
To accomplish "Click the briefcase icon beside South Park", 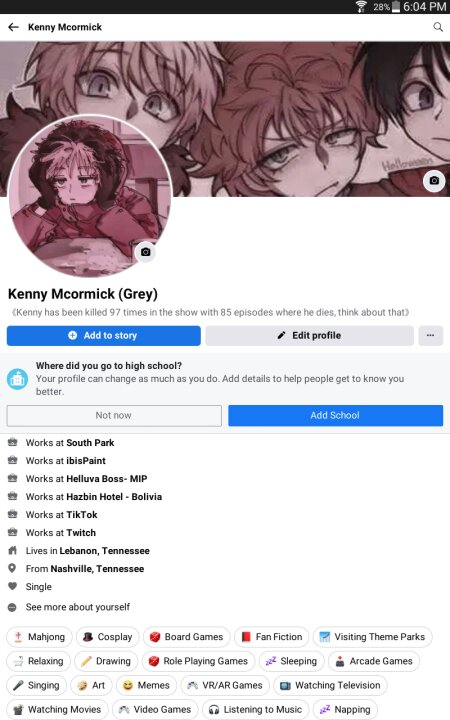I will click(x=12, y=442).
